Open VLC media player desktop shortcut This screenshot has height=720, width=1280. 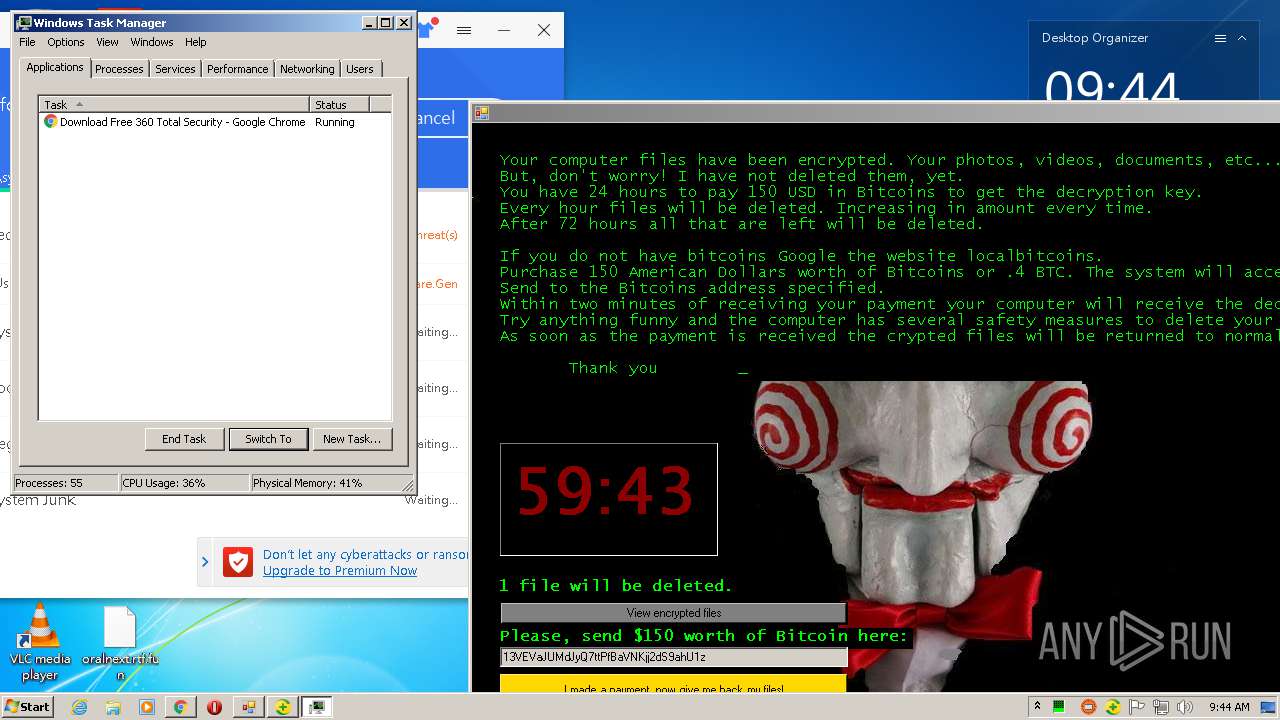tap(40, 642)
